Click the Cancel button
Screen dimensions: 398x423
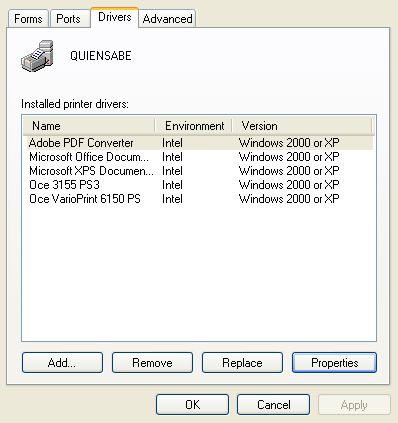point(273,405)
